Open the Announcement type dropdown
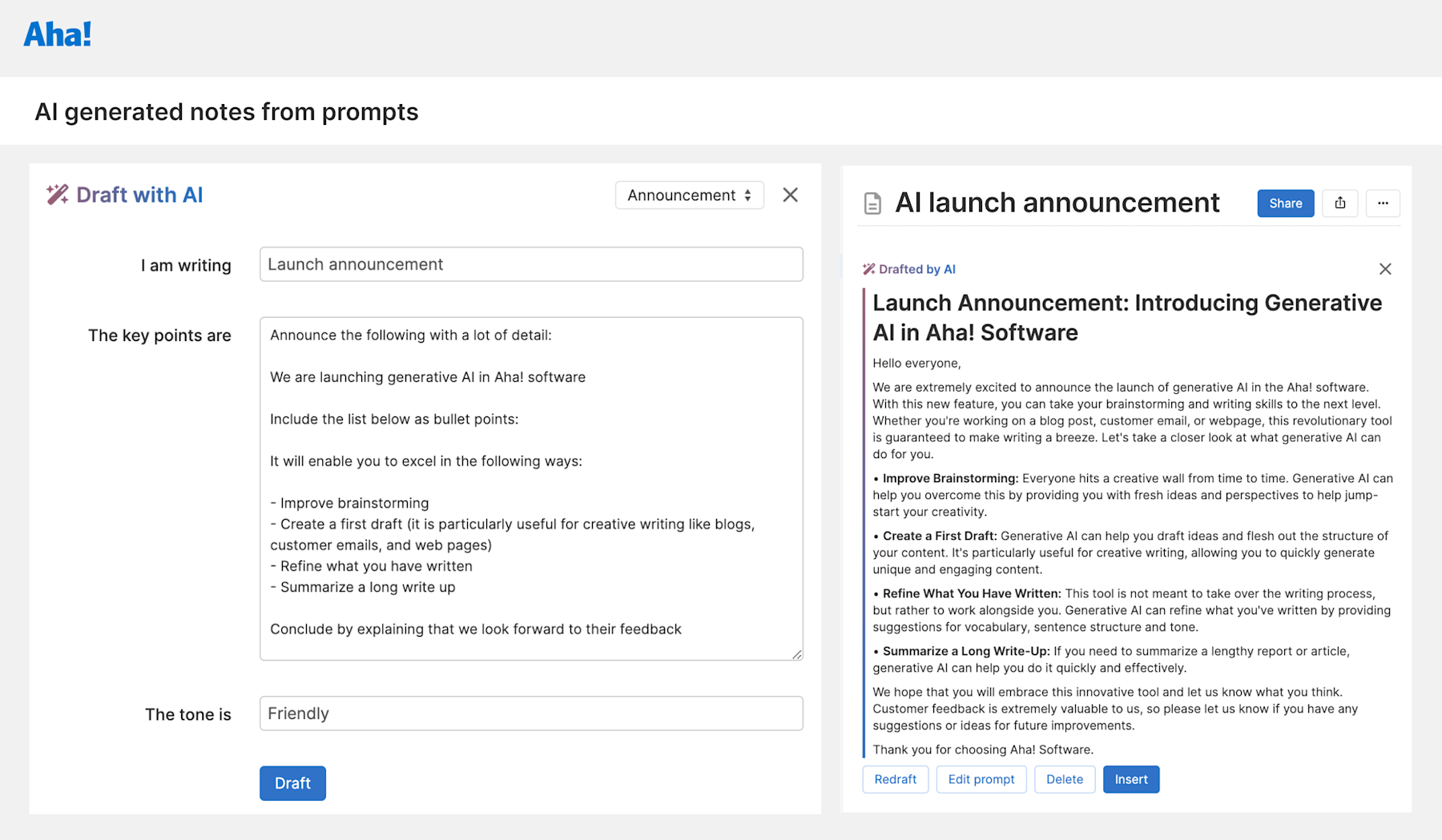 tap(689, 195)
